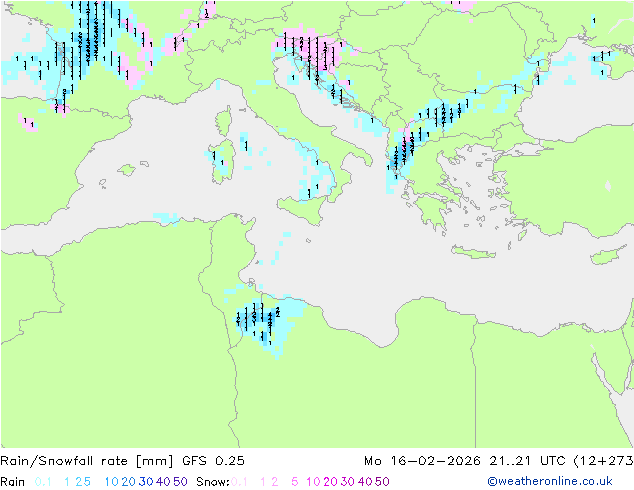
Task: Select the Rain 10 legend color value
Action: tap(111, 482)
